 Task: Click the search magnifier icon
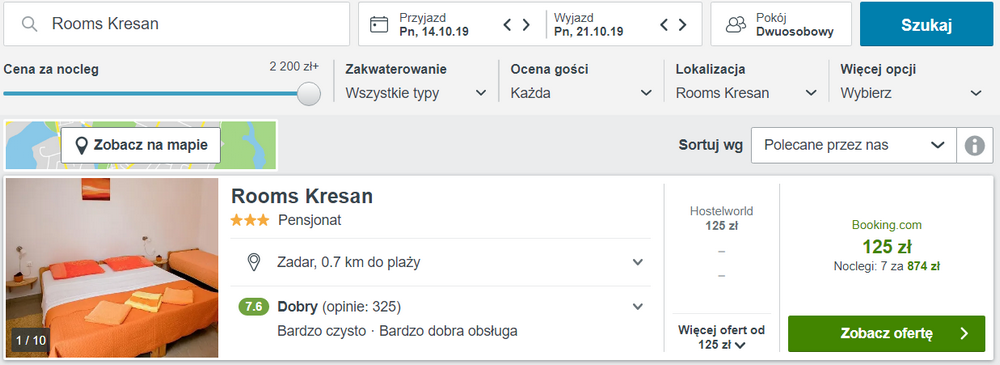pos(29,24)
